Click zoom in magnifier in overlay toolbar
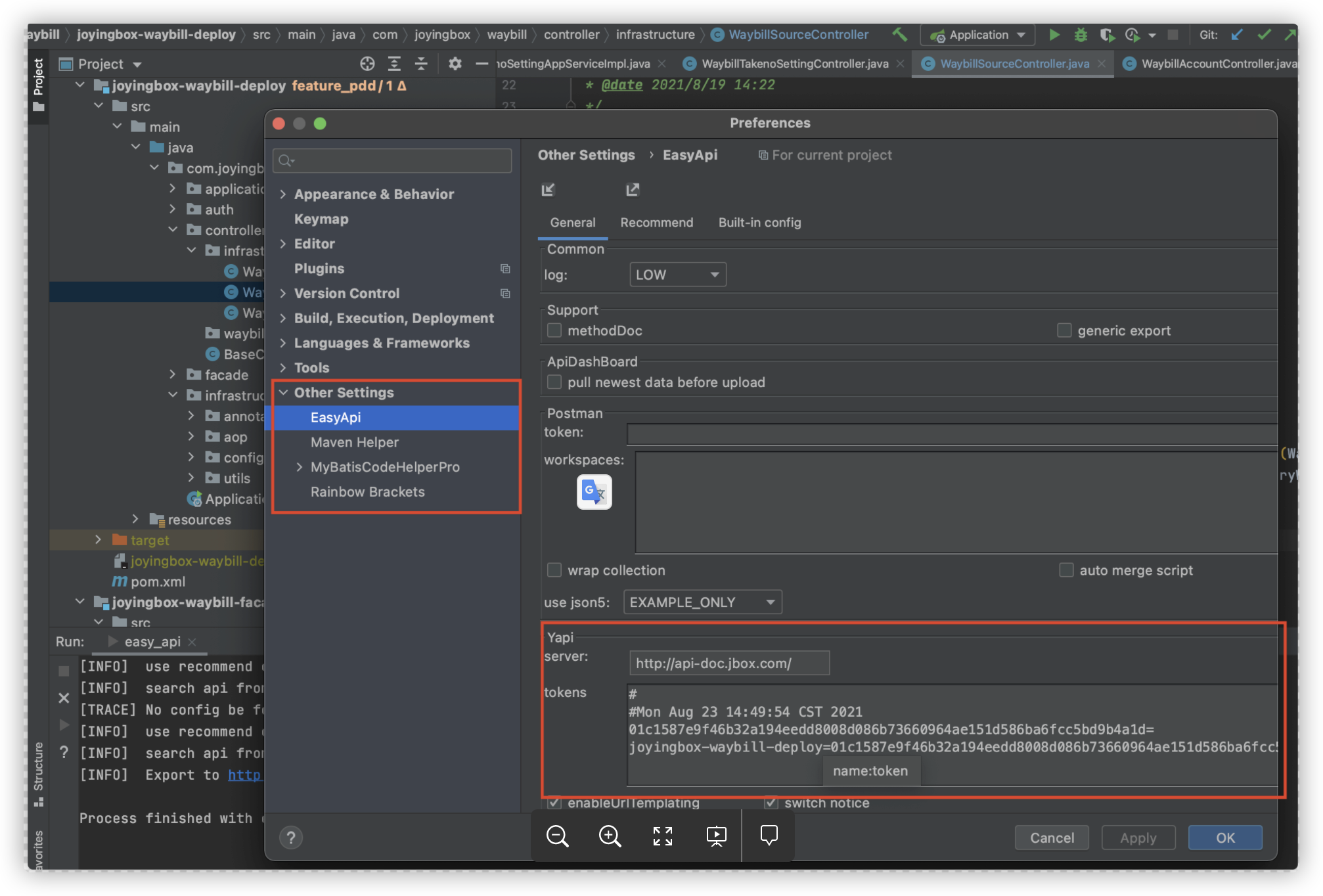This screenshot has width=1323, height=896. (x=610, y=836)
